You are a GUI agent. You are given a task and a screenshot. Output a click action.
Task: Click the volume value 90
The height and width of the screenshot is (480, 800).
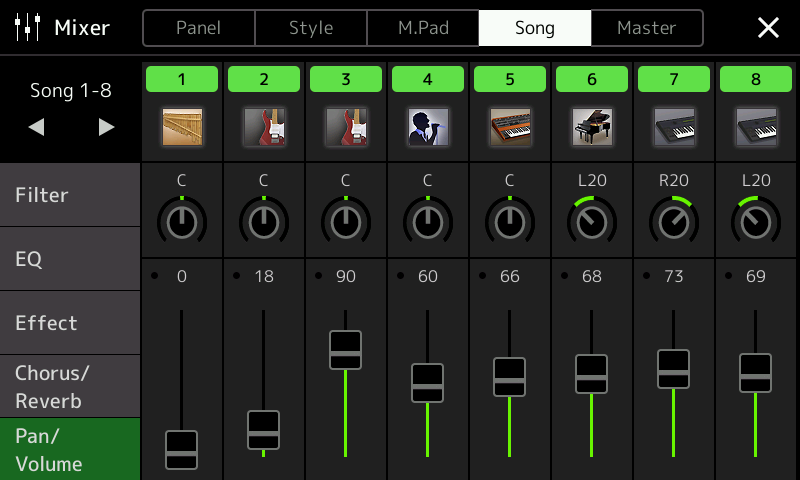[x=346, y=276]
